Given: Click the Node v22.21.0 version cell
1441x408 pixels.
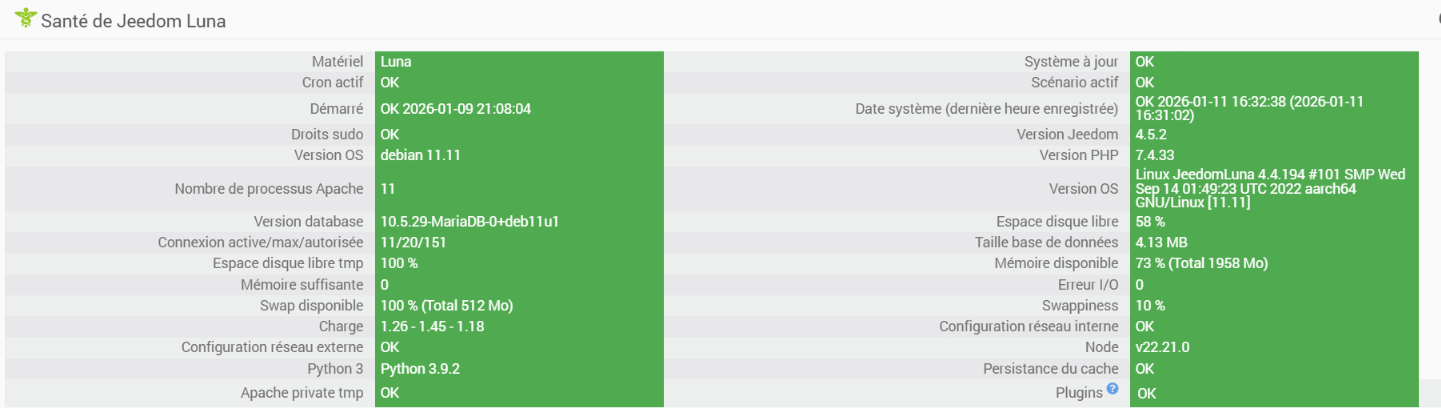Looking at the screenshot, I should tap(1162, 347).
